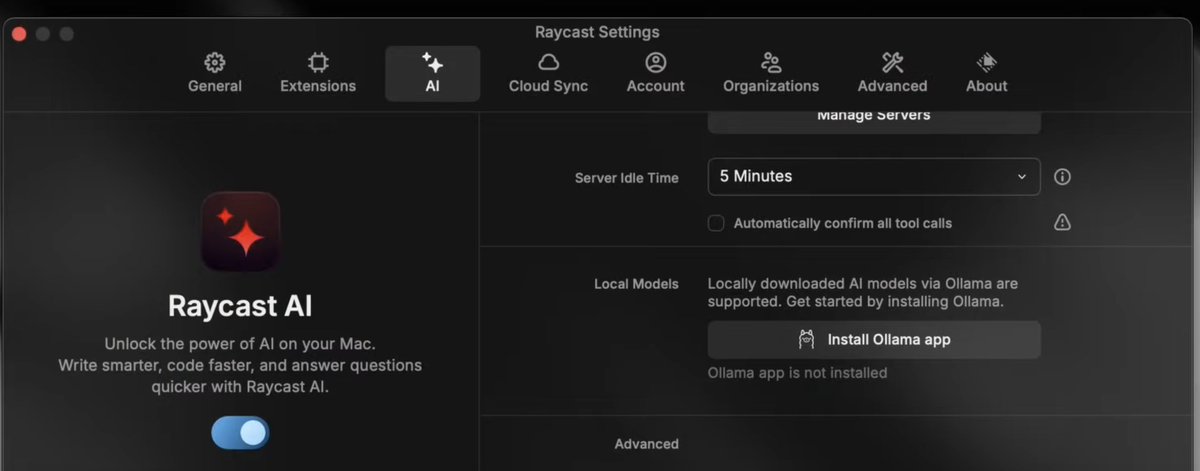Open the Organizations tab
The width and height of the screenshot is (1200, 471).
pos(771,74)
